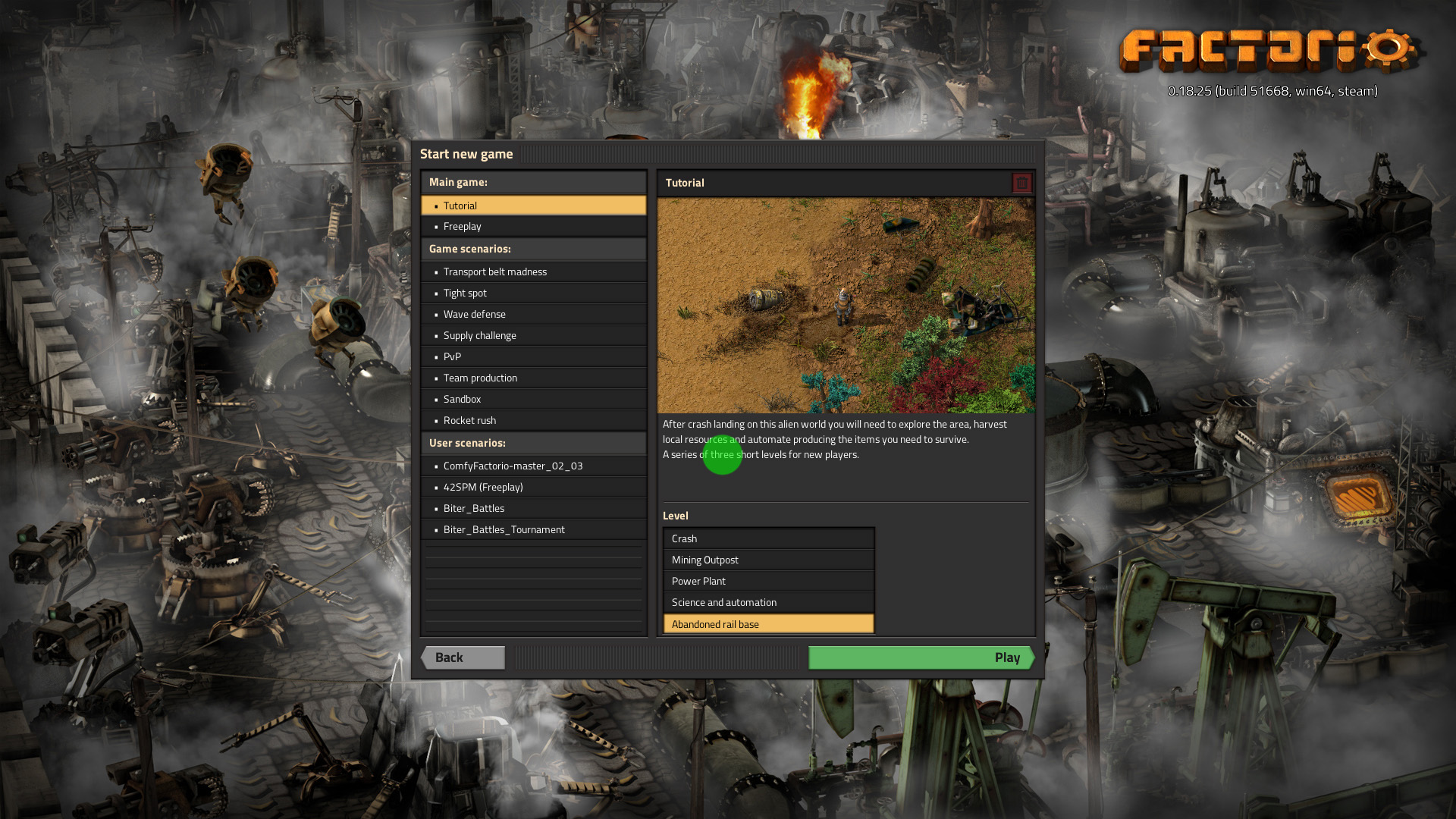
Task: Choose the Transport belt madness scenario
Action: click(x=534, y=271)
